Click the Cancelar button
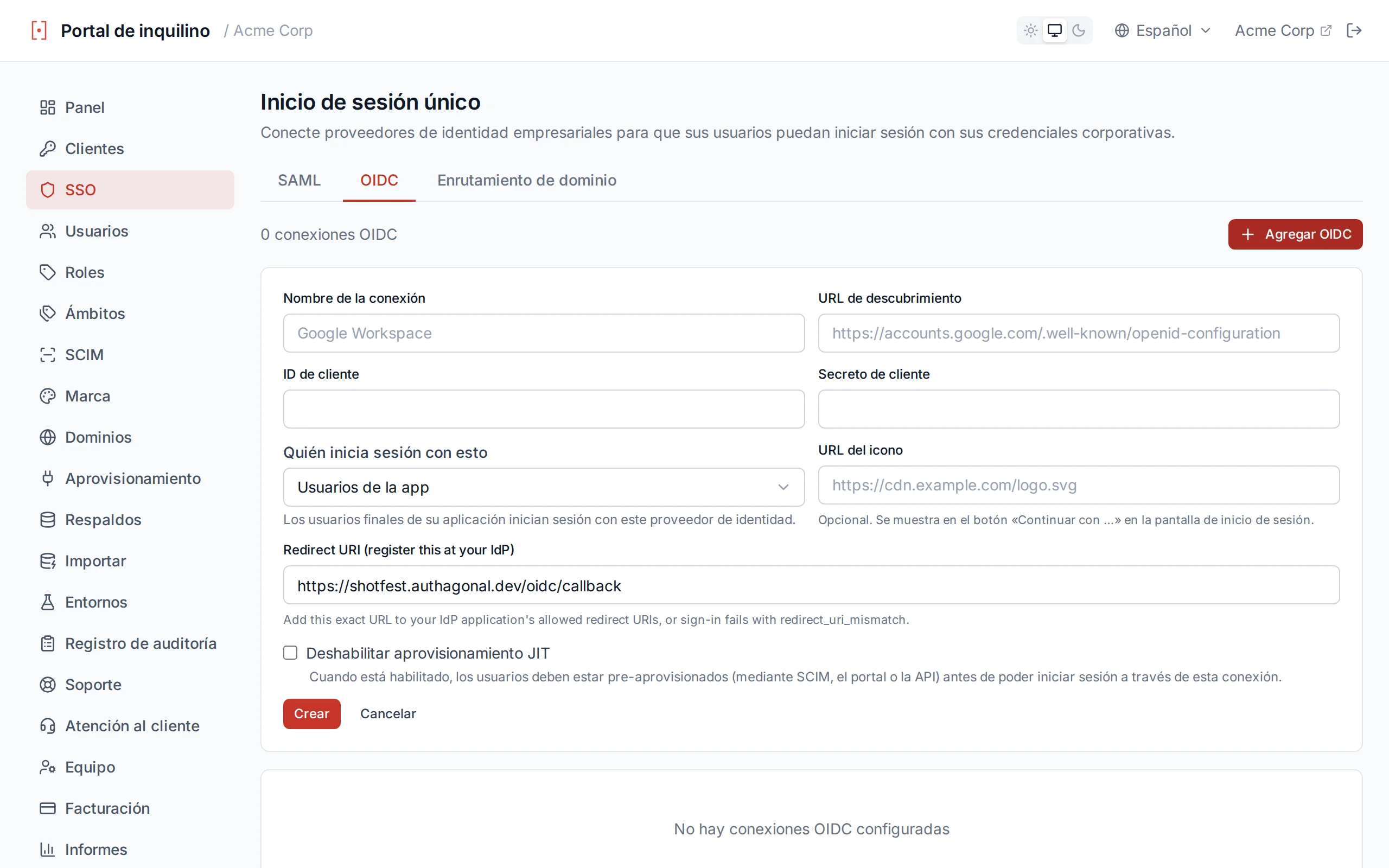 [x=388, y=713]
